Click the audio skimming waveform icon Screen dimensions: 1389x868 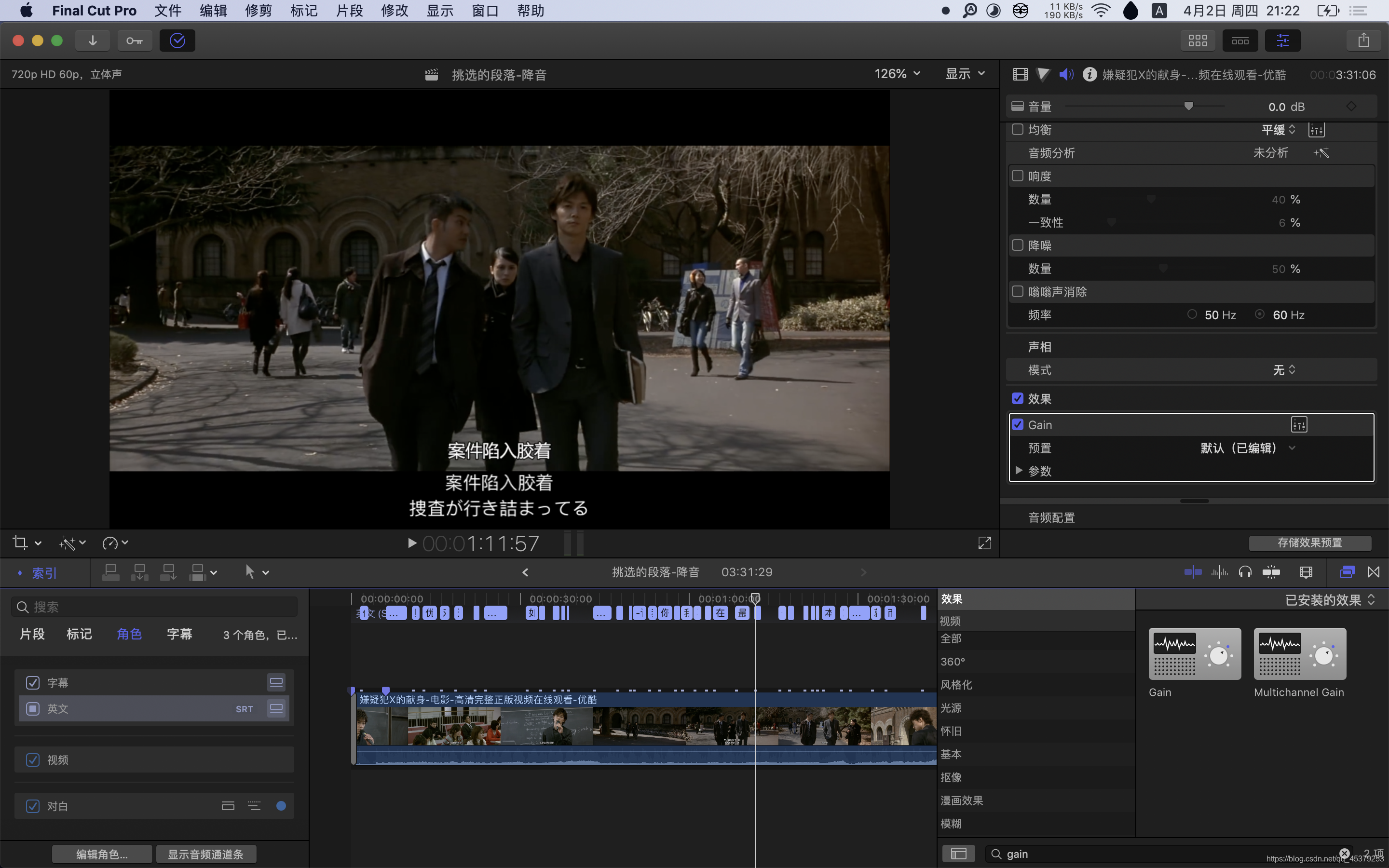click(1220, 572)
